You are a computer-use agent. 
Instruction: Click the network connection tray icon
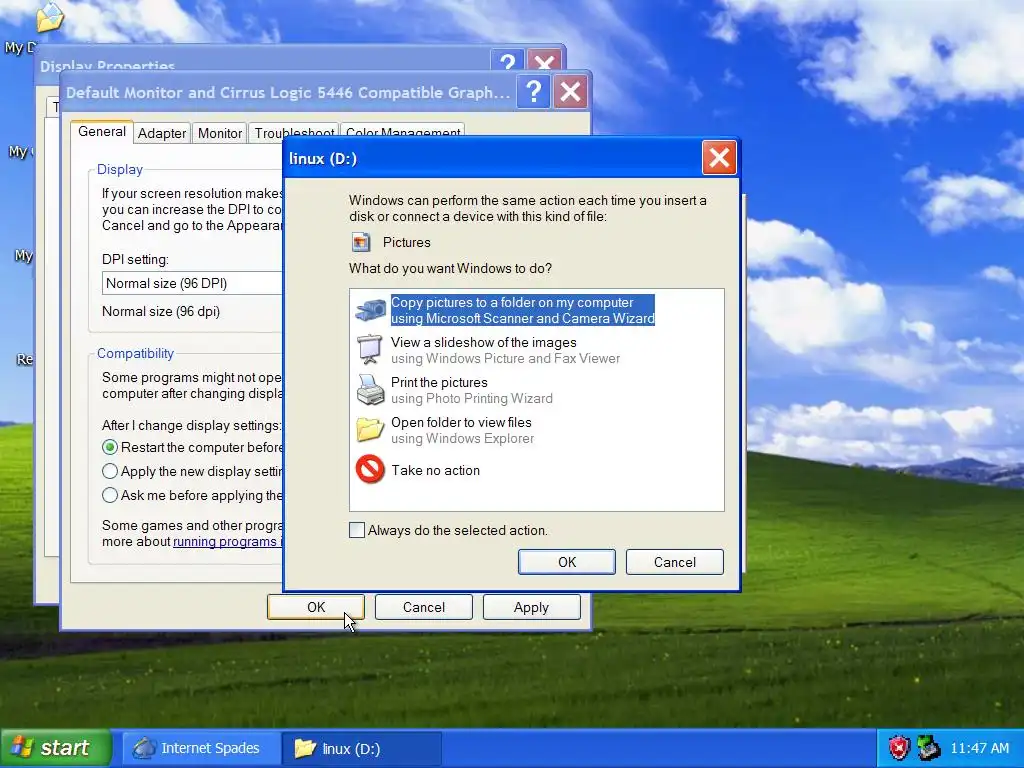927,748
